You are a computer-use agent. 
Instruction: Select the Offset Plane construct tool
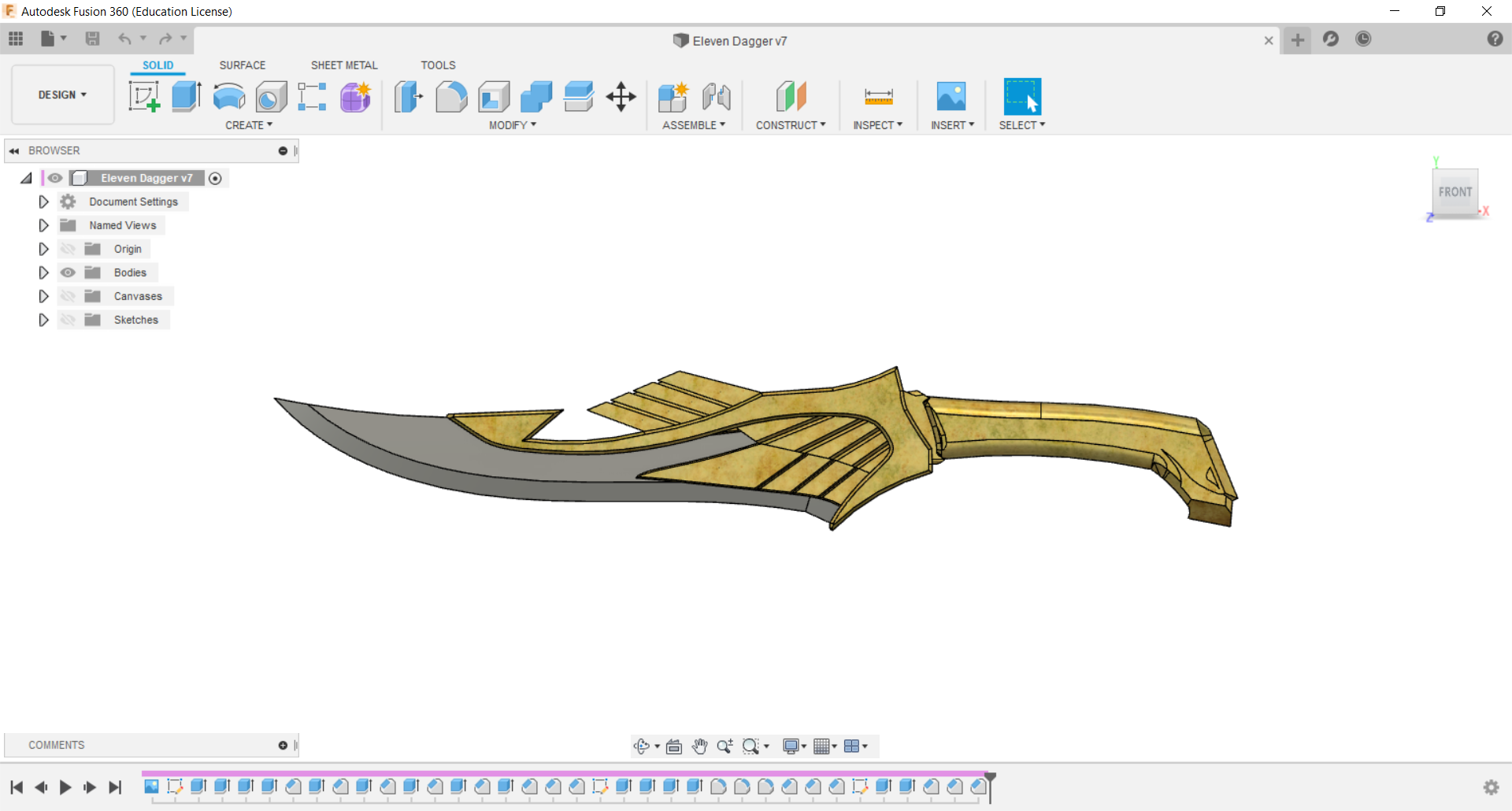coord(791,97)
